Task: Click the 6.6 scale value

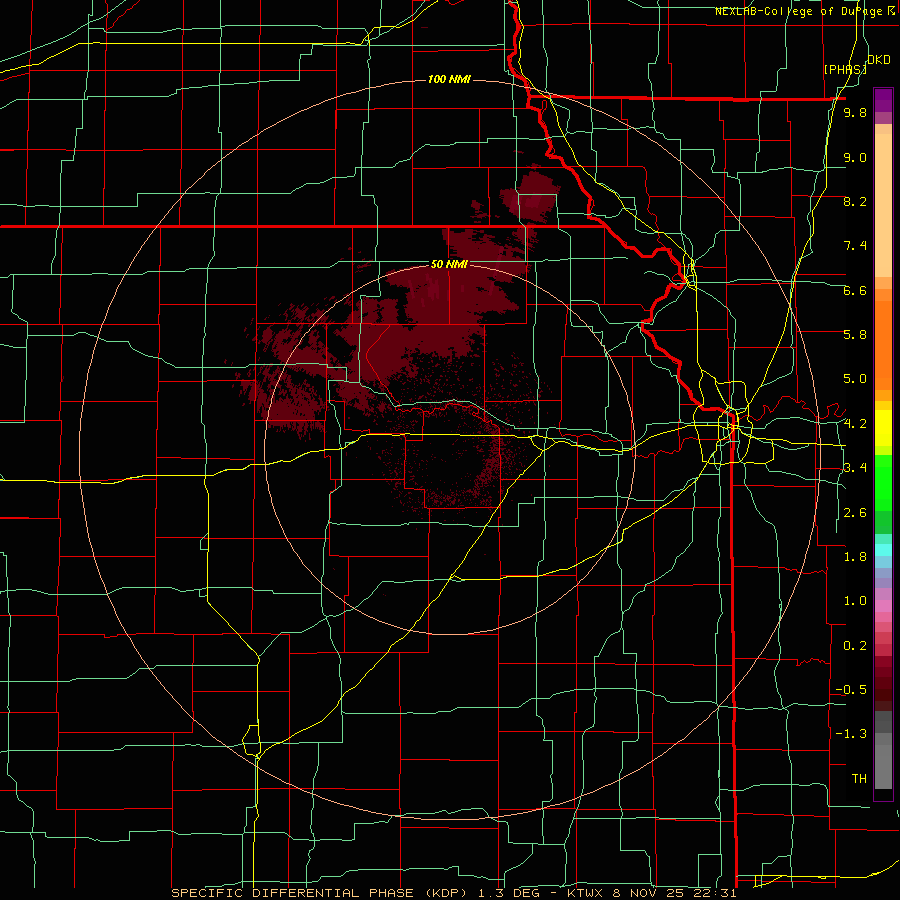Action: [855, 290]
